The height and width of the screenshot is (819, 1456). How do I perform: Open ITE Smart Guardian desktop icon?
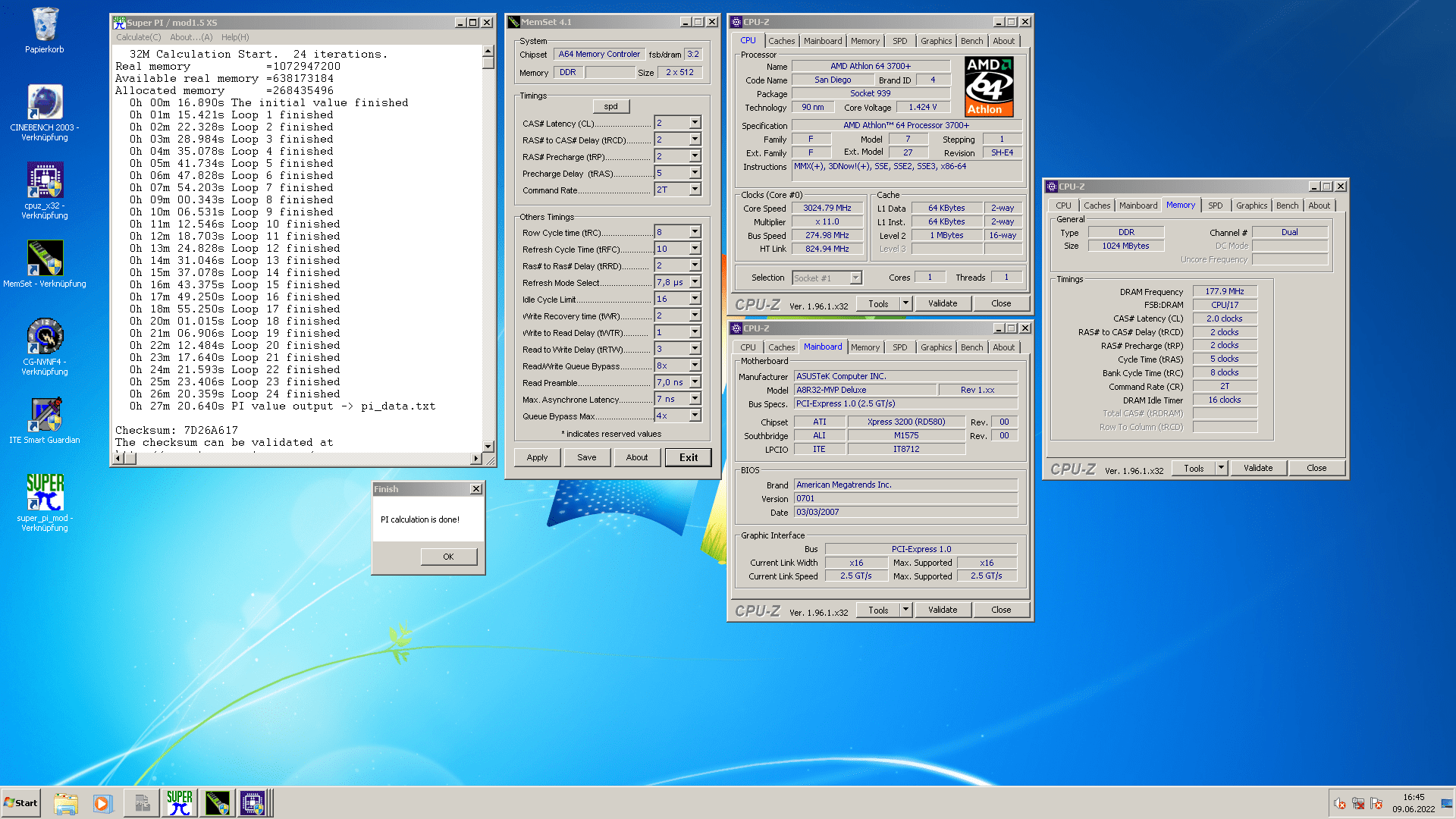coord(45,420)
